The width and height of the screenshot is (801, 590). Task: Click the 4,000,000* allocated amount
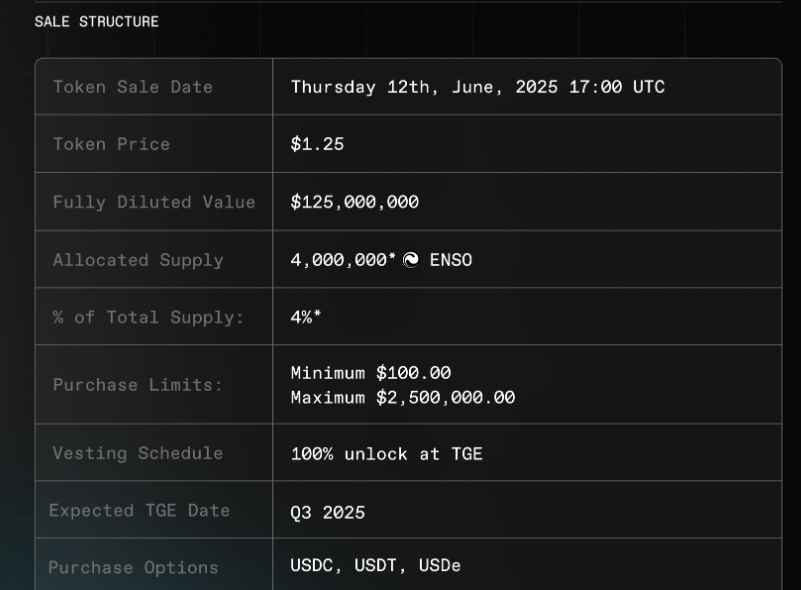click(343, 260)
